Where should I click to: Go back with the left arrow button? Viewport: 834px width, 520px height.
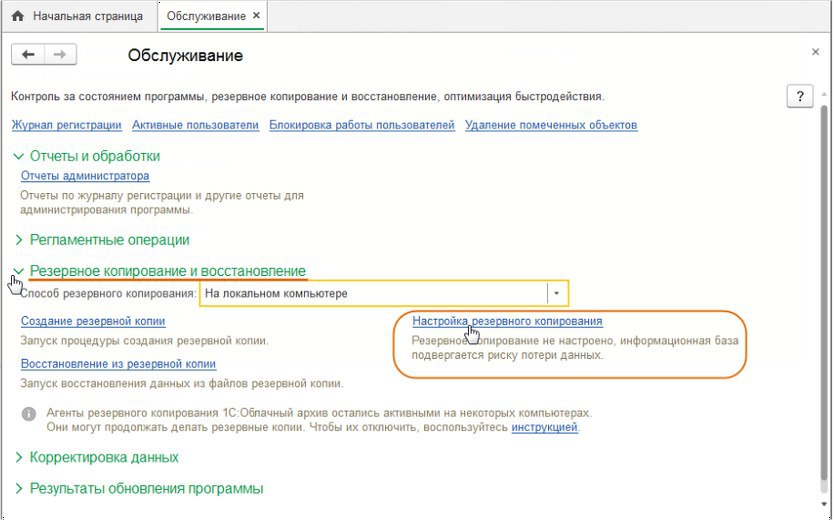click(28, 55)
